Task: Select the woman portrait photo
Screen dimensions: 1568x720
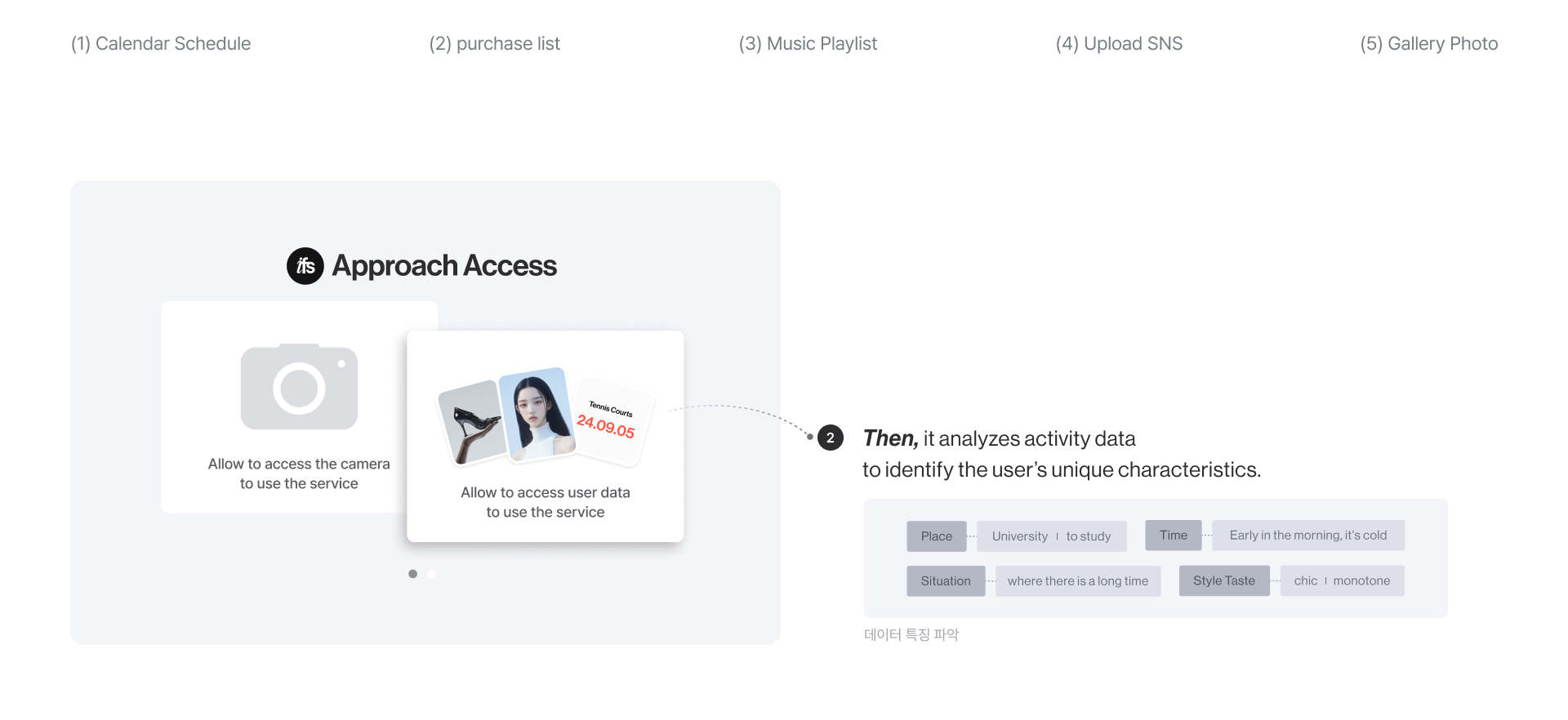Action: tap(537, 414)
